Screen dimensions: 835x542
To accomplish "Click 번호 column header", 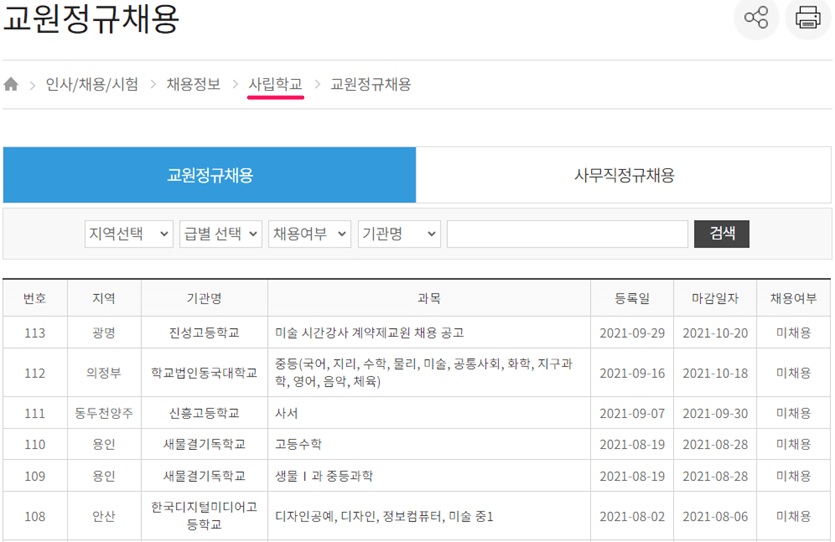I will click(x=35, y=298).
